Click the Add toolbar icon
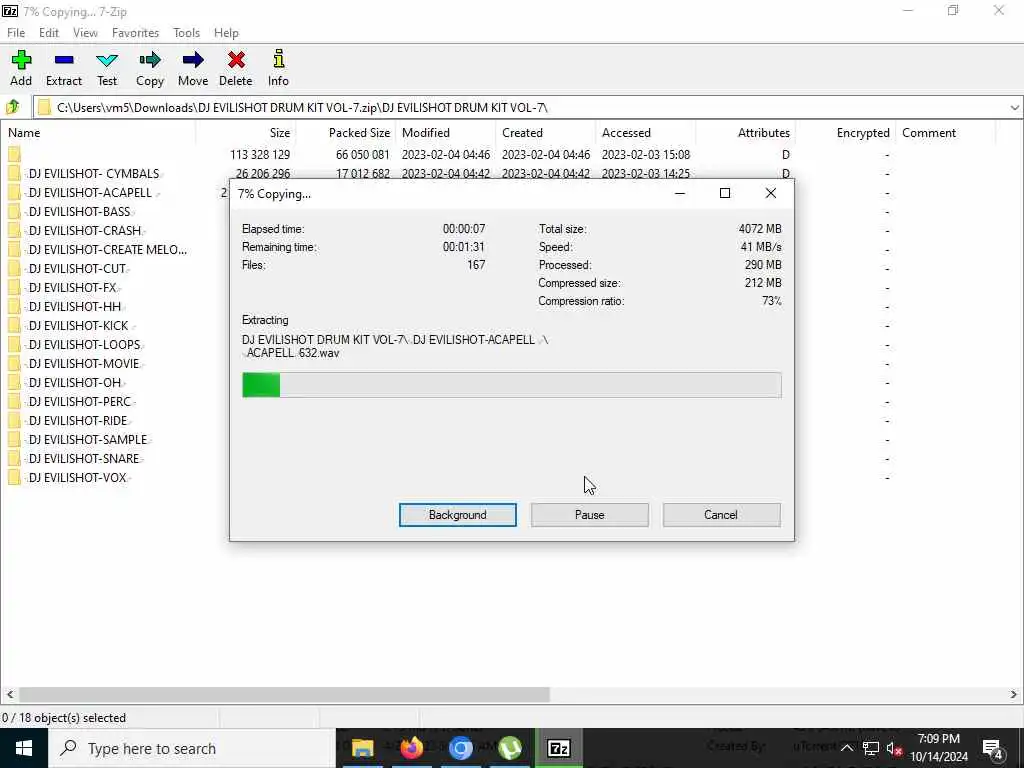The width and height of the screenshot is (1024, 768). (x=21, y=60)
